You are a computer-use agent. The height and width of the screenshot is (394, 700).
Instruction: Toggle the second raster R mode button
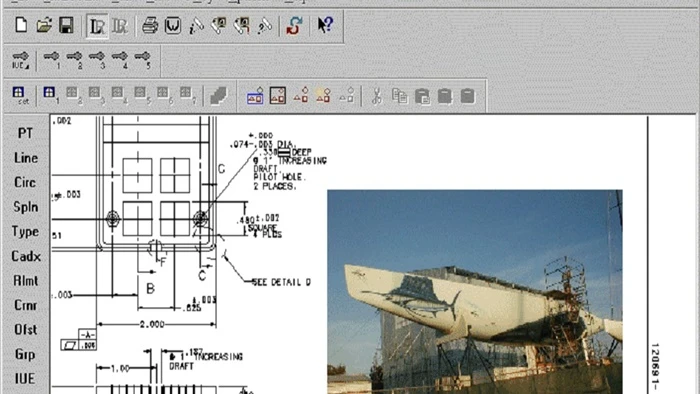point(120,25)
